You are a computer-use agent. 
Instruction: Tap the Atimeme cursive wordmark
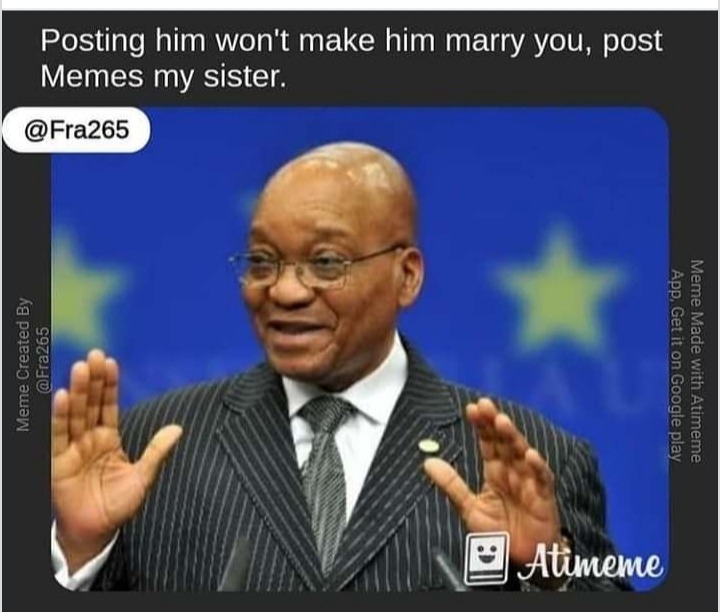point(591,564)
